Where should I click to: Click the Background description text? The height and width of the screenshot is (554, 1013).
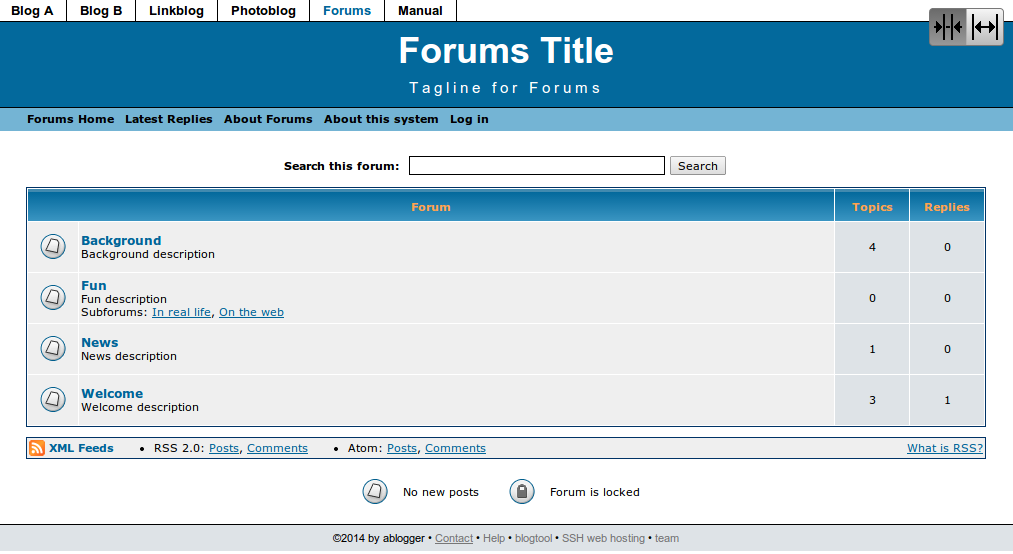[x=148, y=254]
